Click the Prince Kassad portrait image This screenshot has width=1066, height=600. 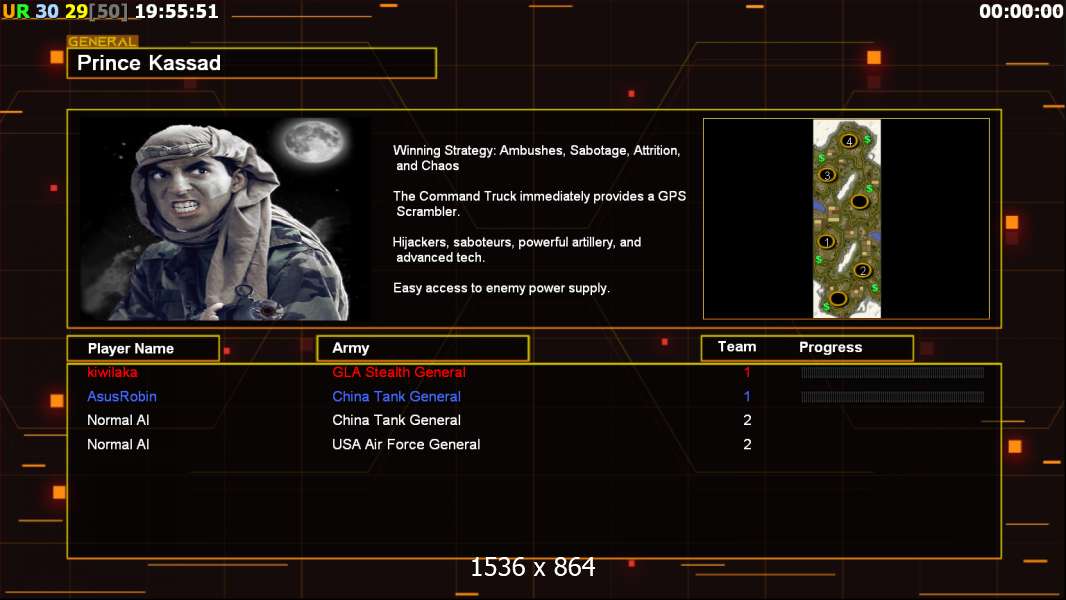224,218
